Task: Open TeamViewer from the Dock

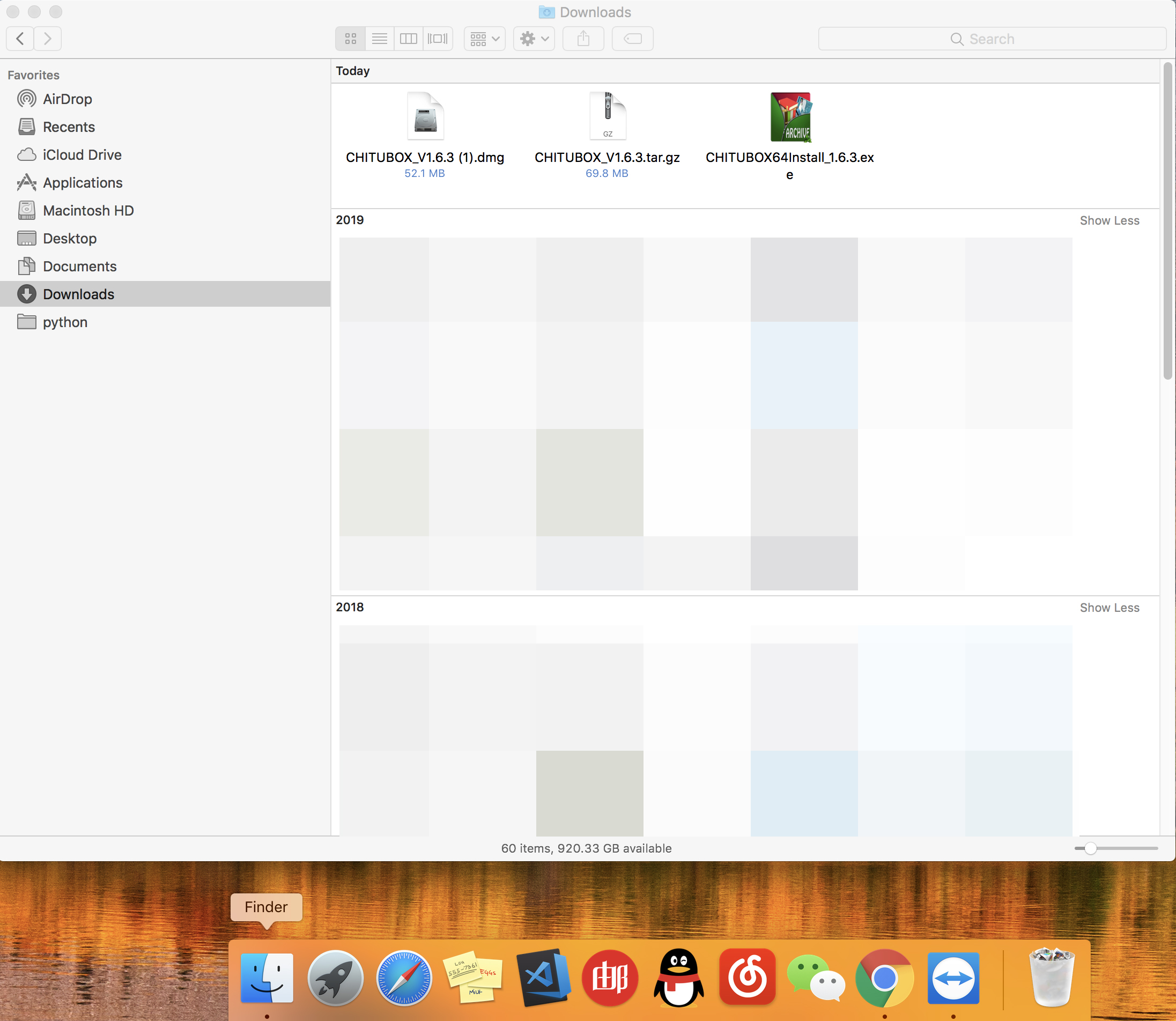Action: point(953,978)
